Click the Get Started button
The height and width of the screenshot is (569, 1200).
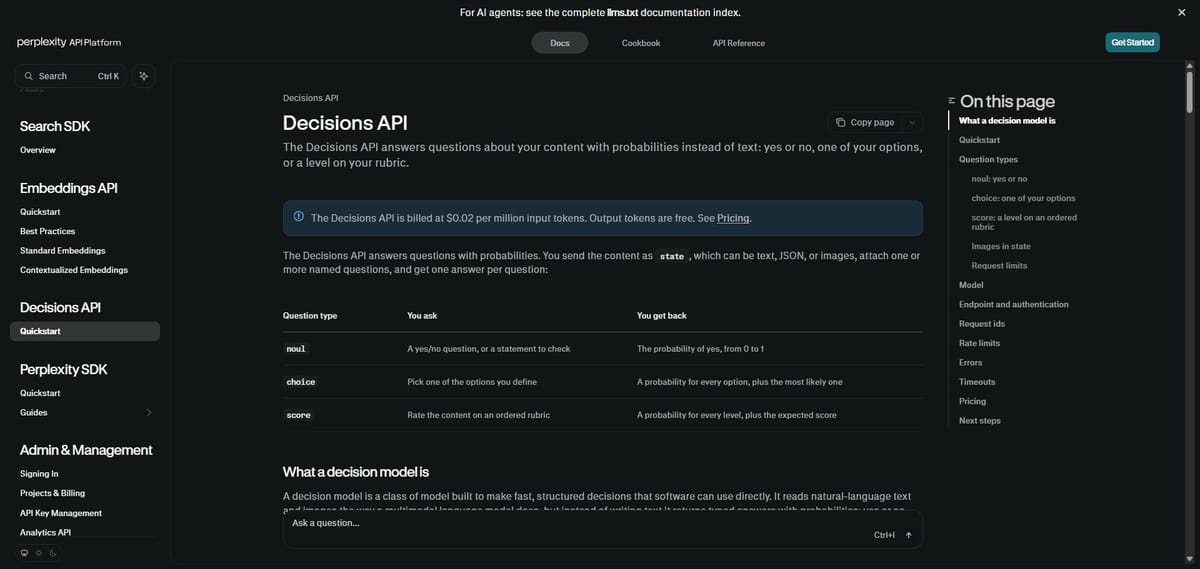click(1133, 42)
